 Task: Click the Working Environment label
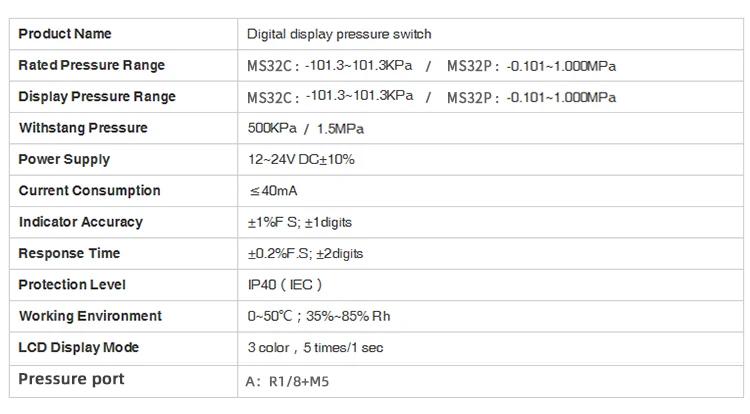(x=90, y=316)
